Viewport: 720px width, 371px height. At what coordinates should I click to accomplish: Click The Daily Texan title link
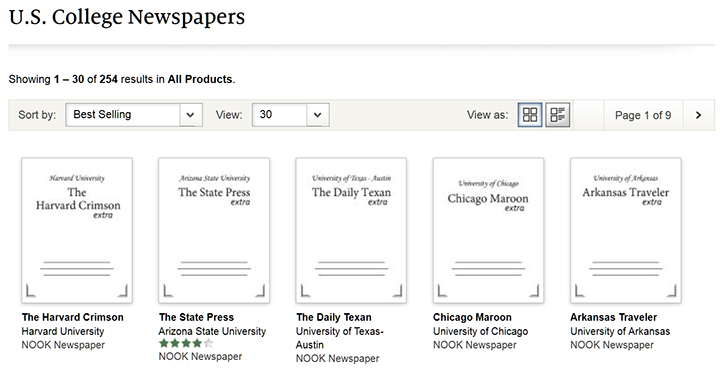[x=334, y=317]
